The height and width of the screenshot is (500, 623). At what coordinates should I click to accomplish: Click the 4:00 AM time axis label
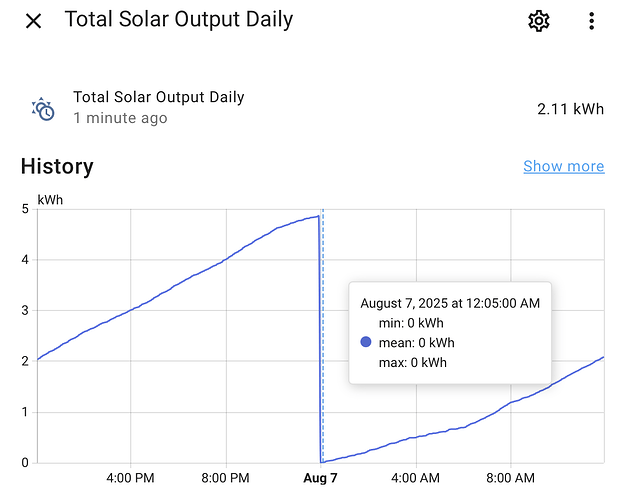click(416, 478)
